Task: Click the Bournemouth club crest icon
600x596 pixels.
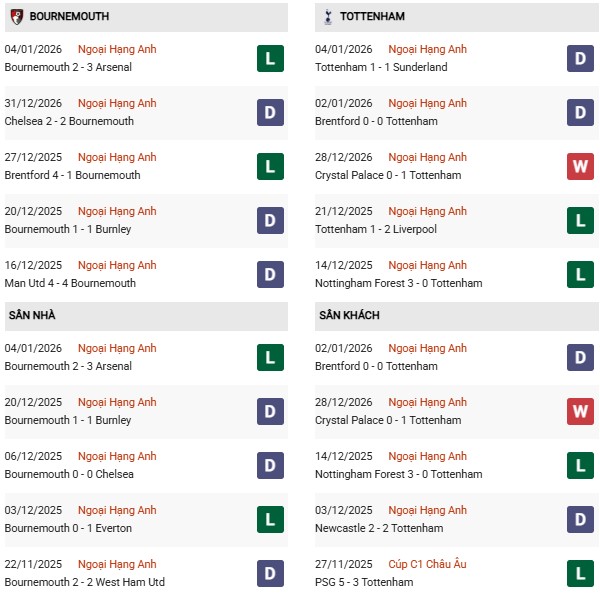Action: 17,17
